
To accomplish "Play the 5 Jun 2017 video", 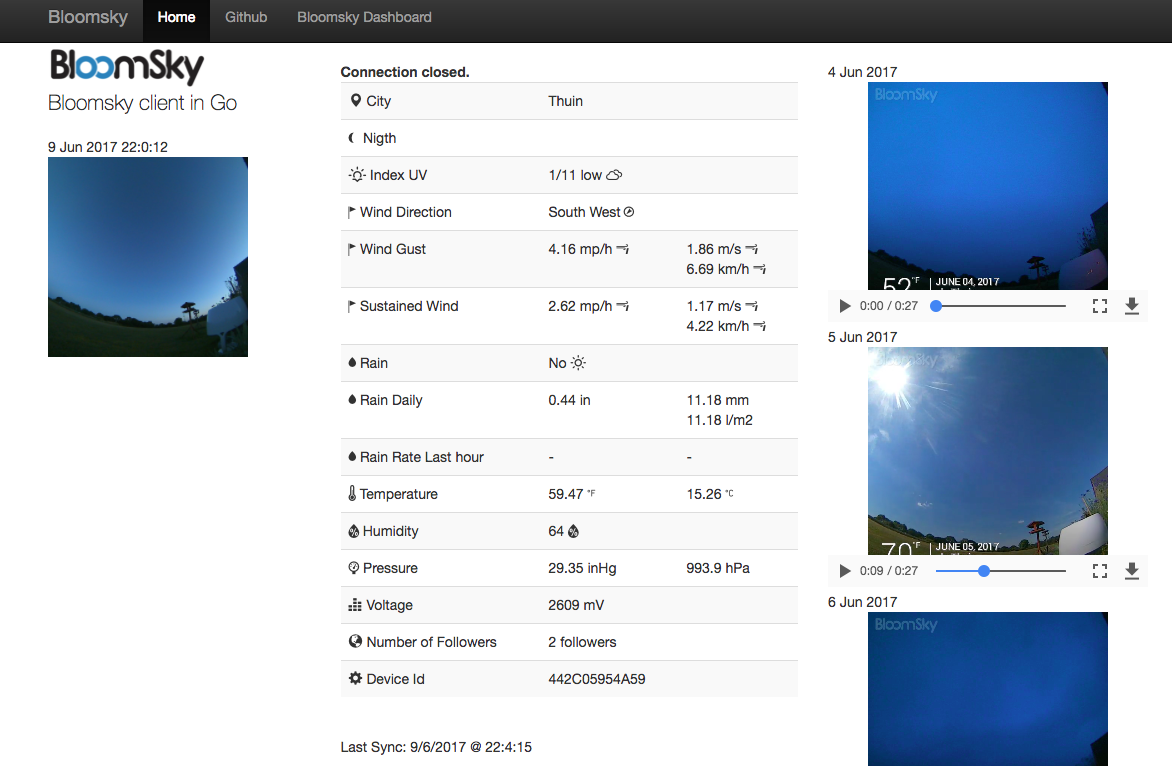I will [845, 571].
